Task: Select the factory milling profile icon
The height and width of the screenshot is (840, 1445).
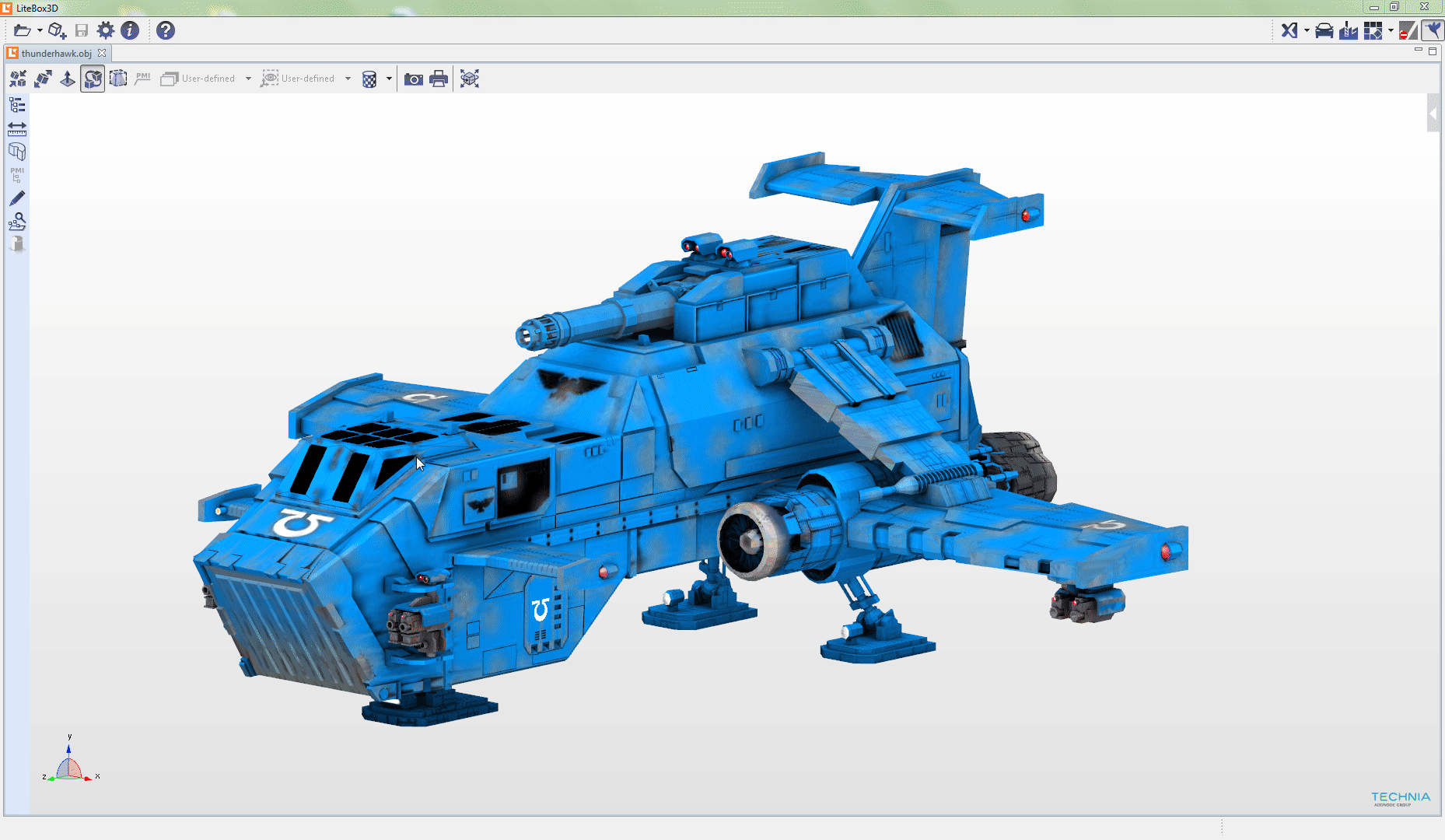Action: tap(1349, 30)
